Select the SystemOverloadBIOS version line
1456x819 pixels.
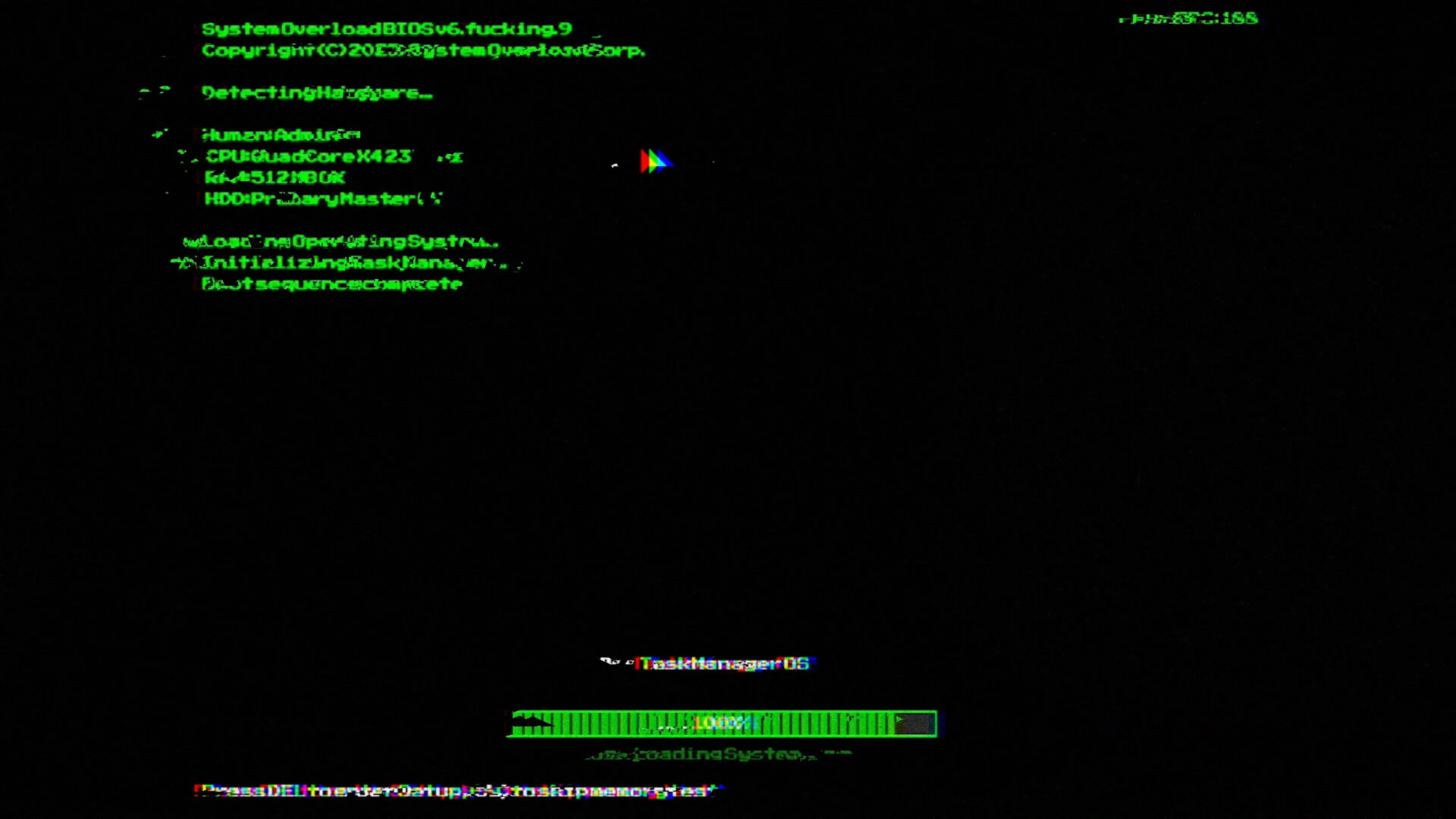(387, 29)
